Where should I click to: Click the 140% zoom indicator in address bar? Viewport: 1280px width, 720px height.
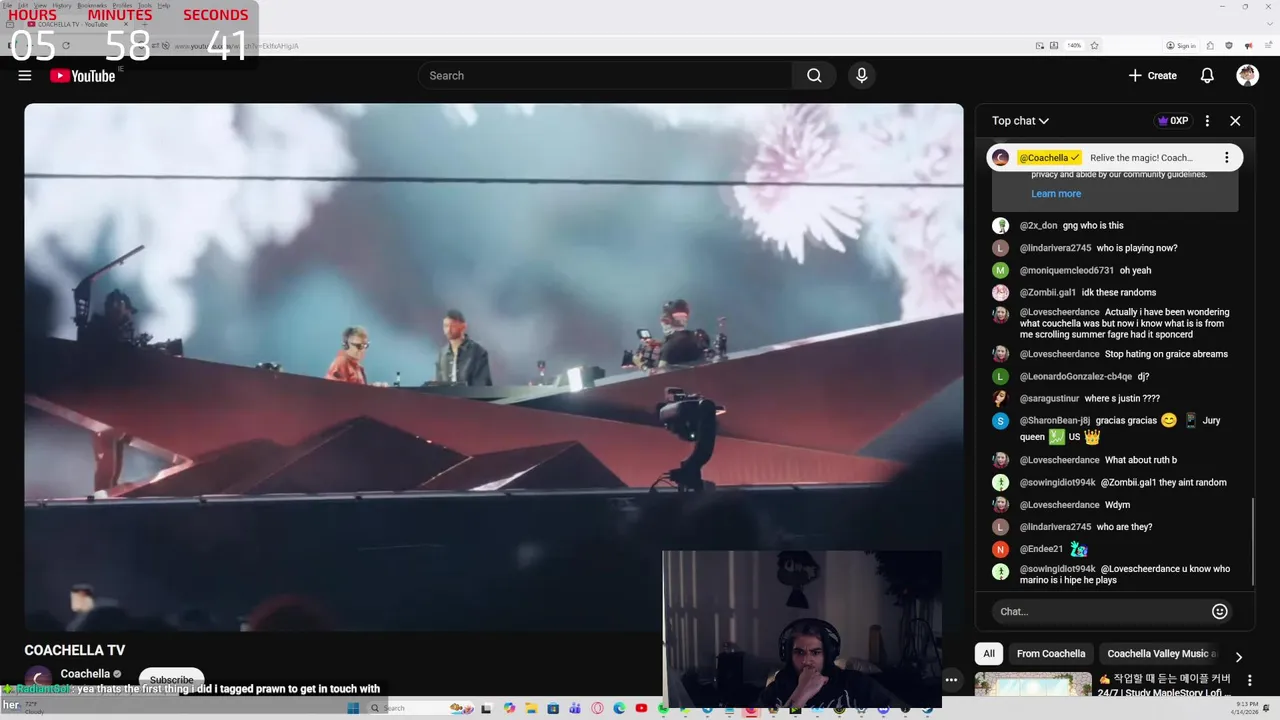click(x=1074, y=45)
